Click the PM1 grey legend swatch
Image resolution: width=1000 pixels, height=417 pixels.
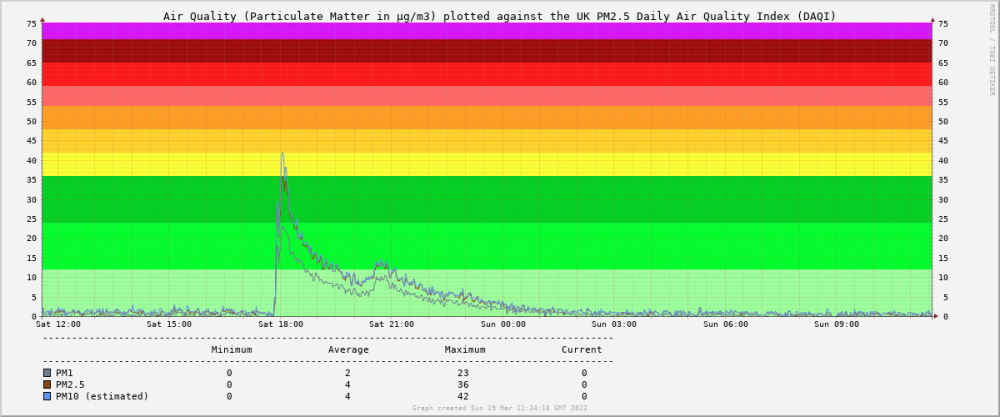click(x=47, y=373)
